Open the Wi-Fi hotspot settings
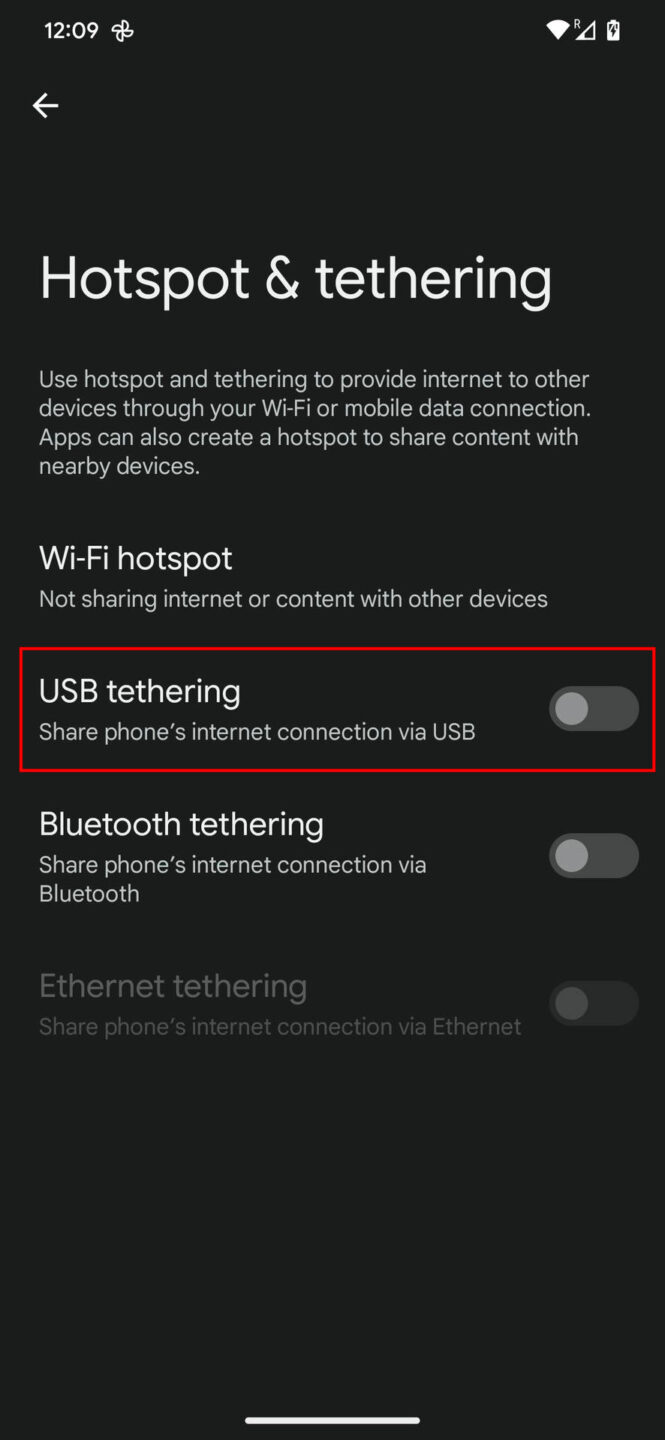 click(x=332, y=576)
